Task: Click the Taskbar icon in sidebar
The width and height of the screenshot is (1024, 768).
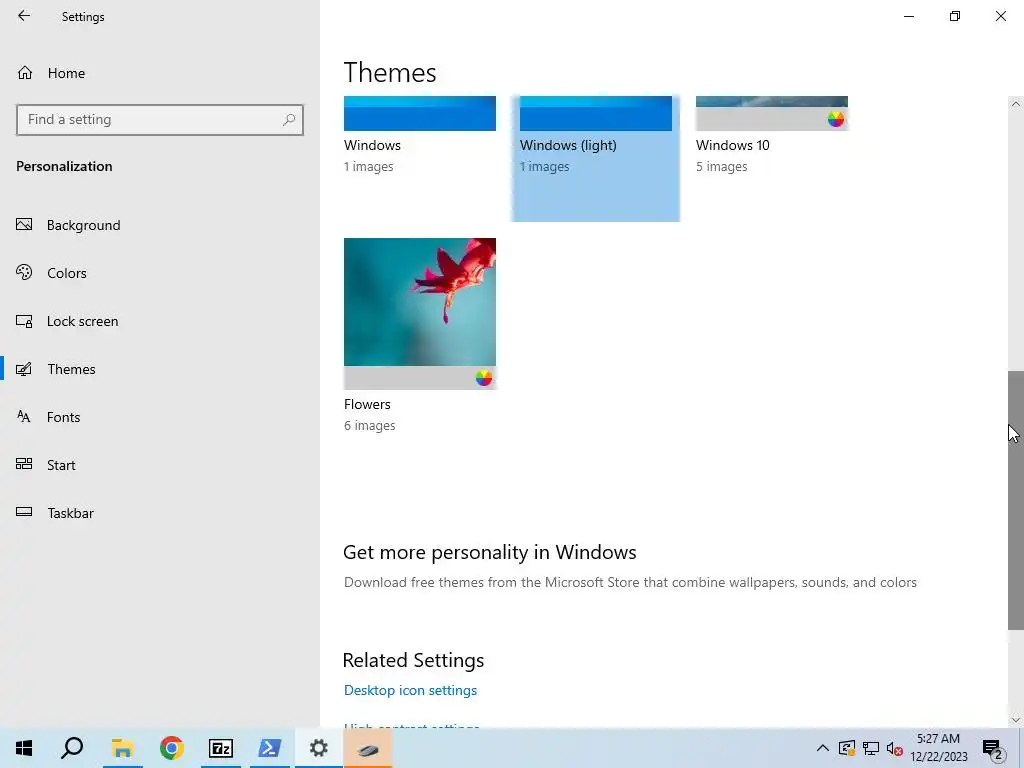Action: [24, 512]
